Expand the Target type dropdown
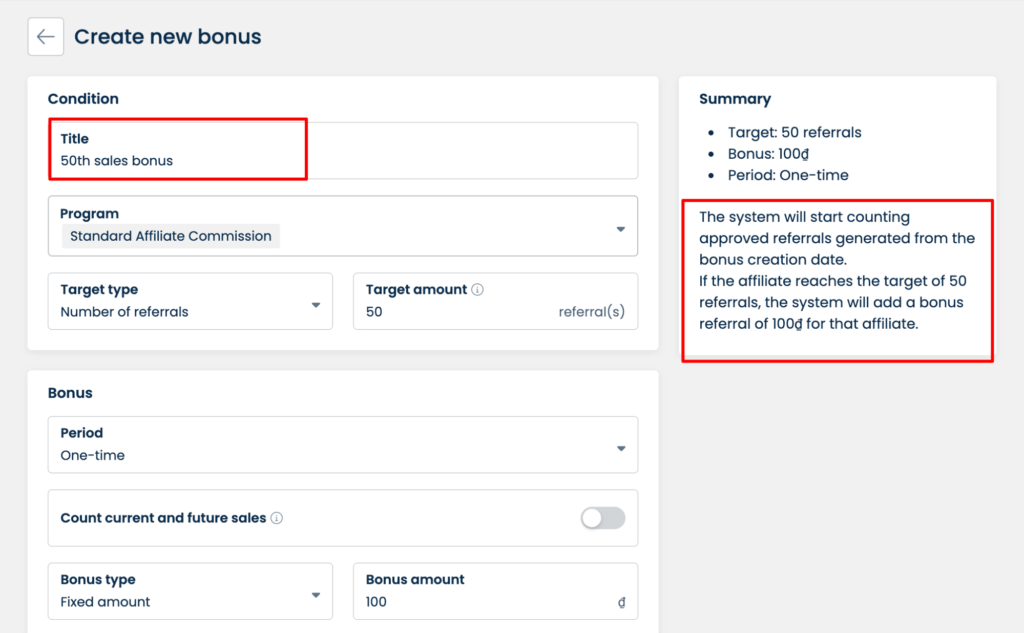 click(x=316, y=305)
